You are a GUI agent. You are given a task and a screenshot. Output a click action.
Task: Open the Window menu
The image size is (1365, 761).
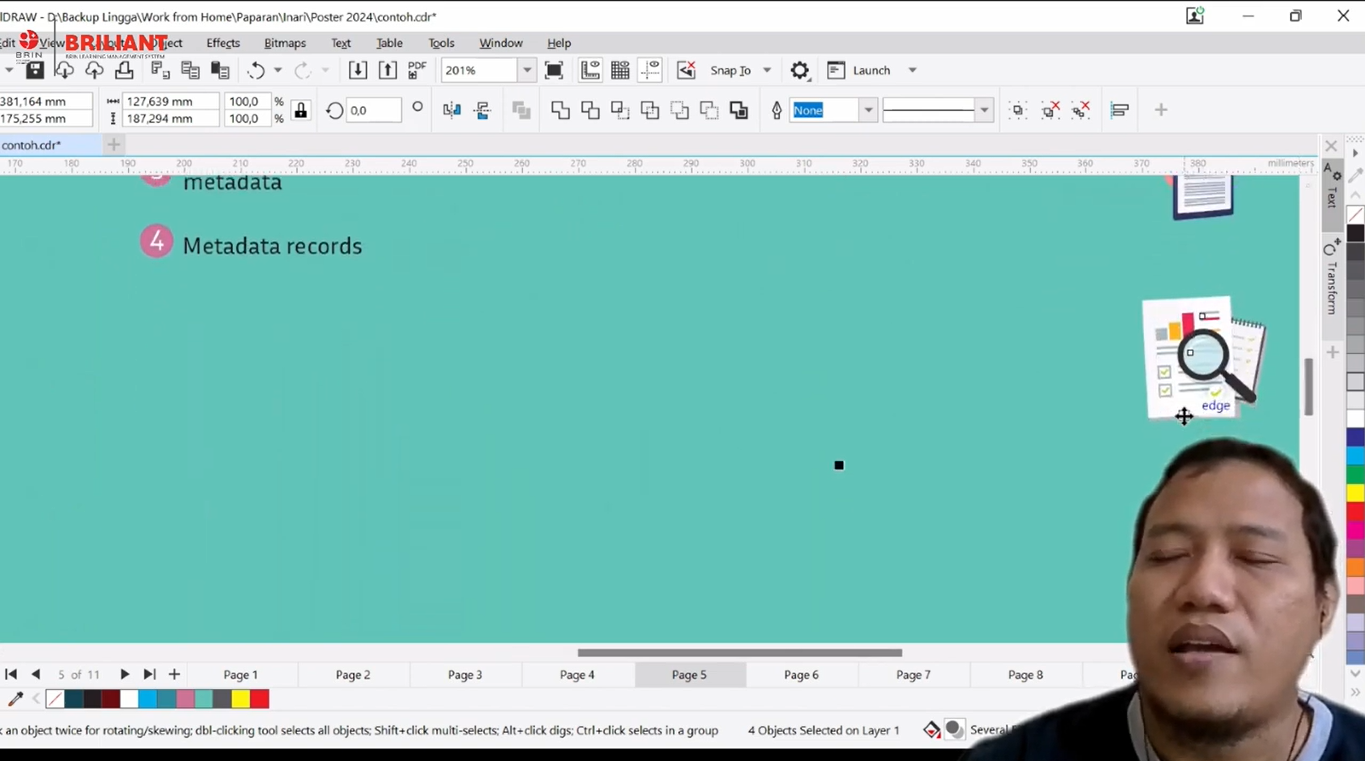click(501, 43)
